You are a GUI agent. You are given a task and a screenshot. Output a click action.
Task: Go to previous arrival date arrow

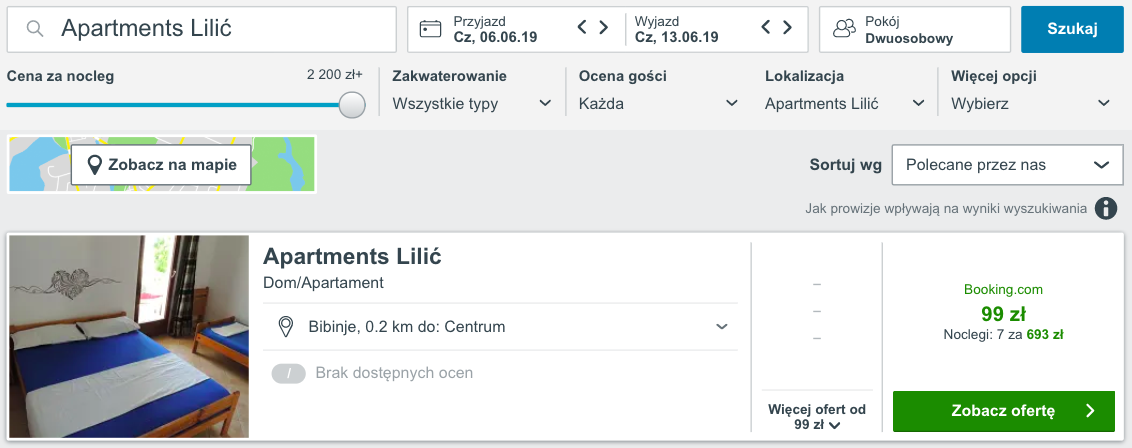[x=583, y=27]
